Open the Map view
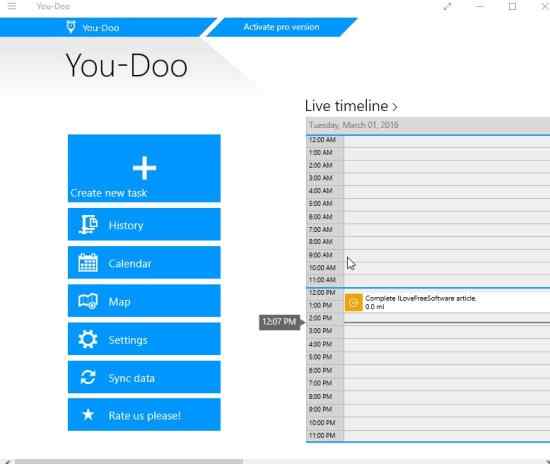Image resolution: width=550 pixels, height=464 pixels. click(x=144, y=301)
